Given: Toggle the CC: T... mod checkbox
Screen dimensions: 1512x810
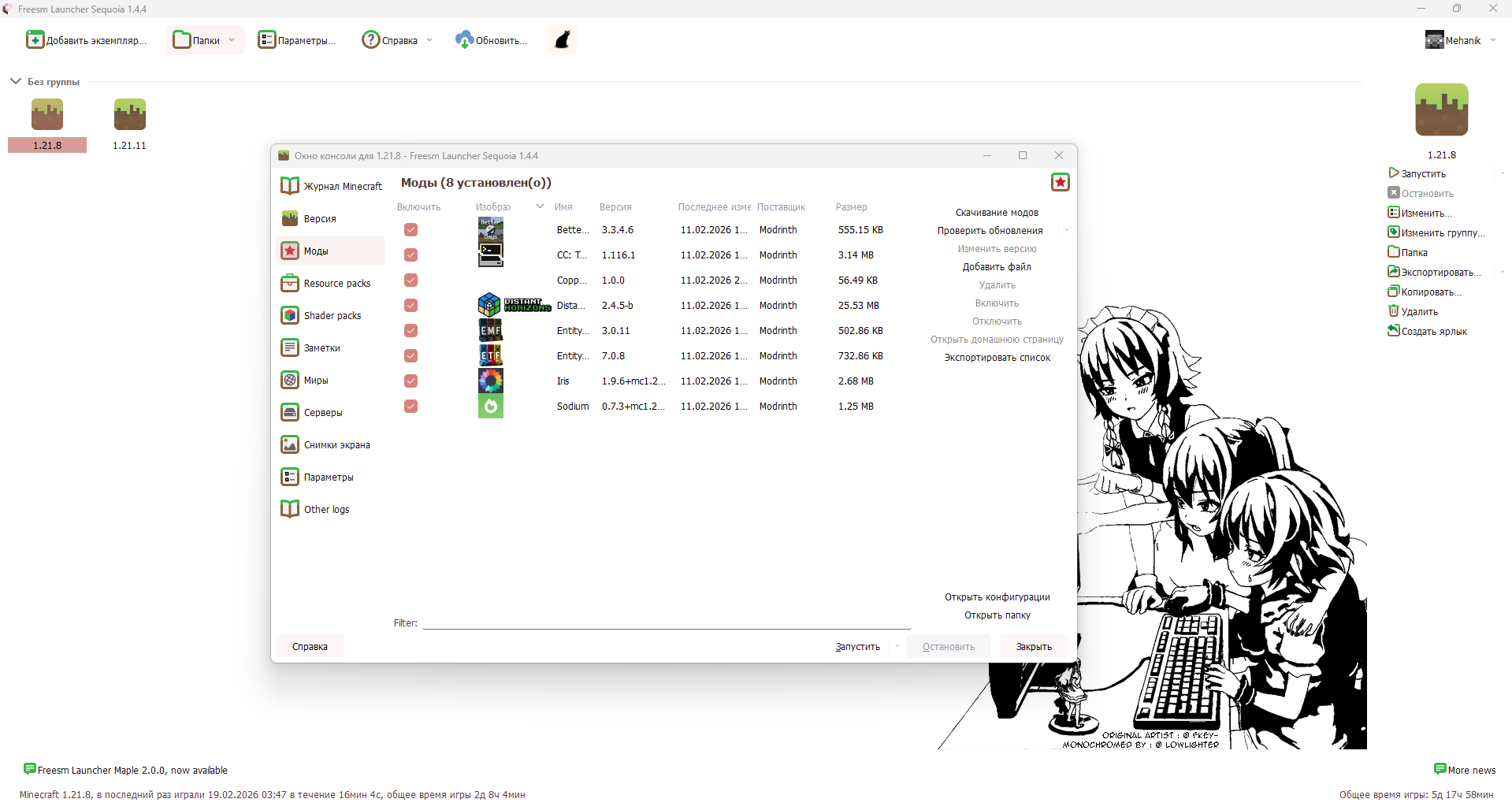Looking at the screenshot, I should [x=411, y=255].
